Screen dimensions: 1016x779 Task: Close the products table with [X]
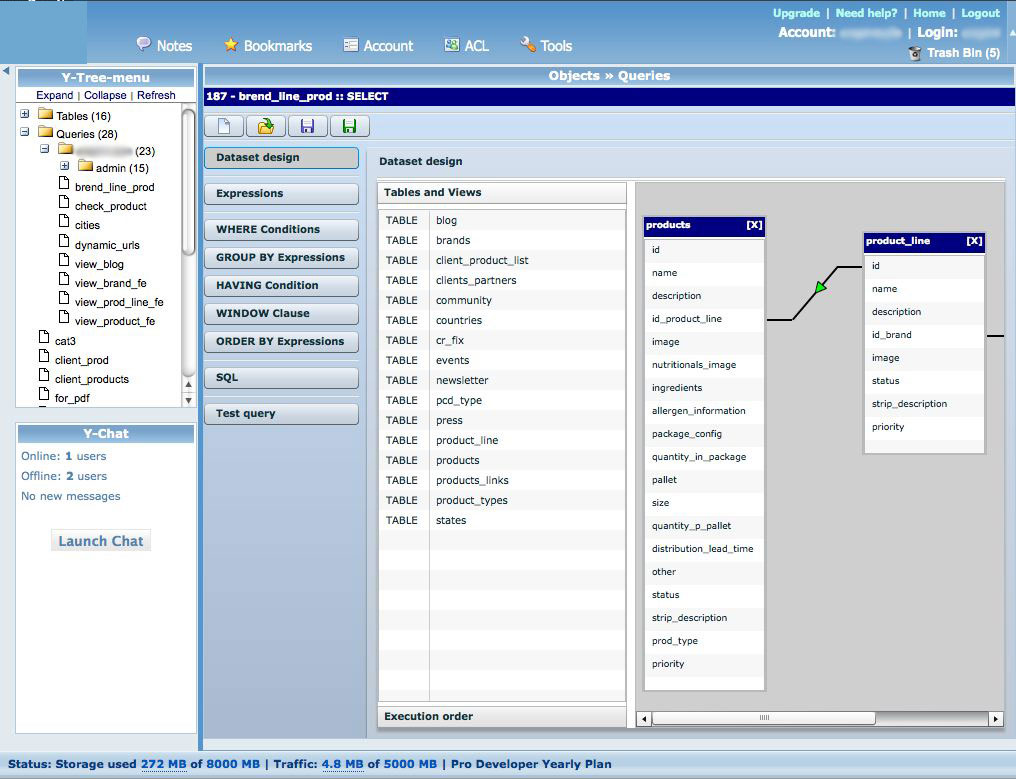(x=754, y=225)
